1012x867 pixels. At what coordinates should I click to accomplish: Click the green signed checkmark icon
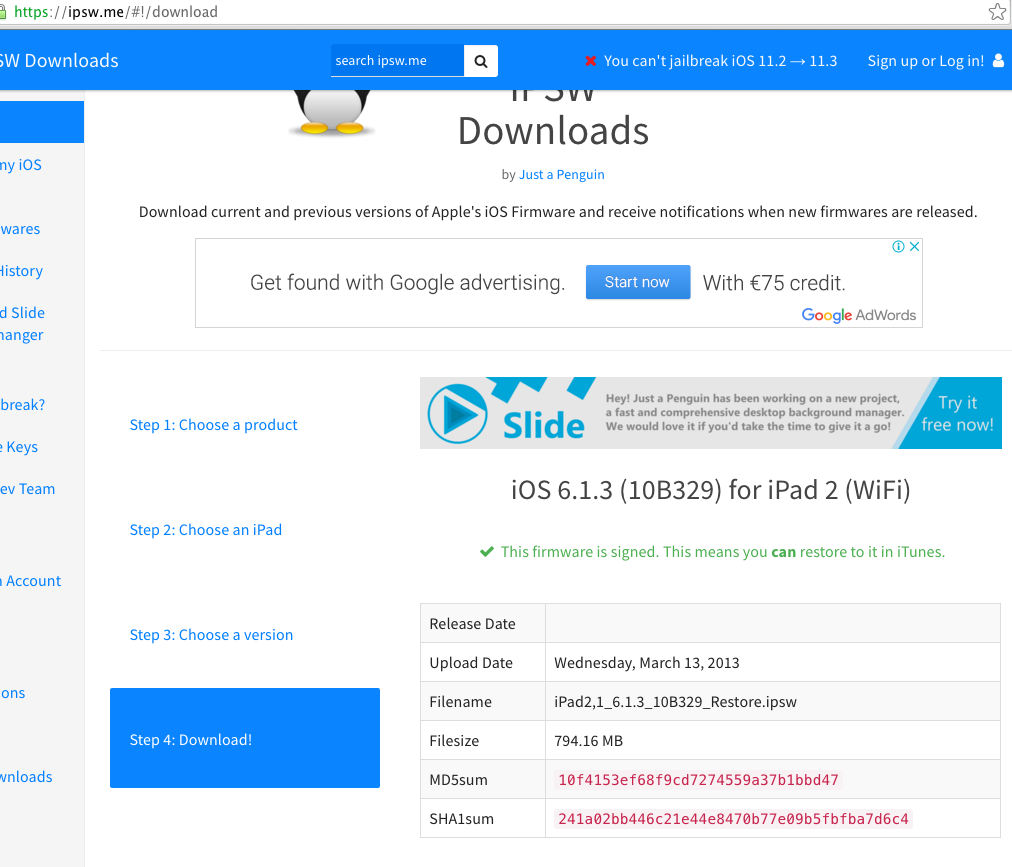[x=487, y=552]
